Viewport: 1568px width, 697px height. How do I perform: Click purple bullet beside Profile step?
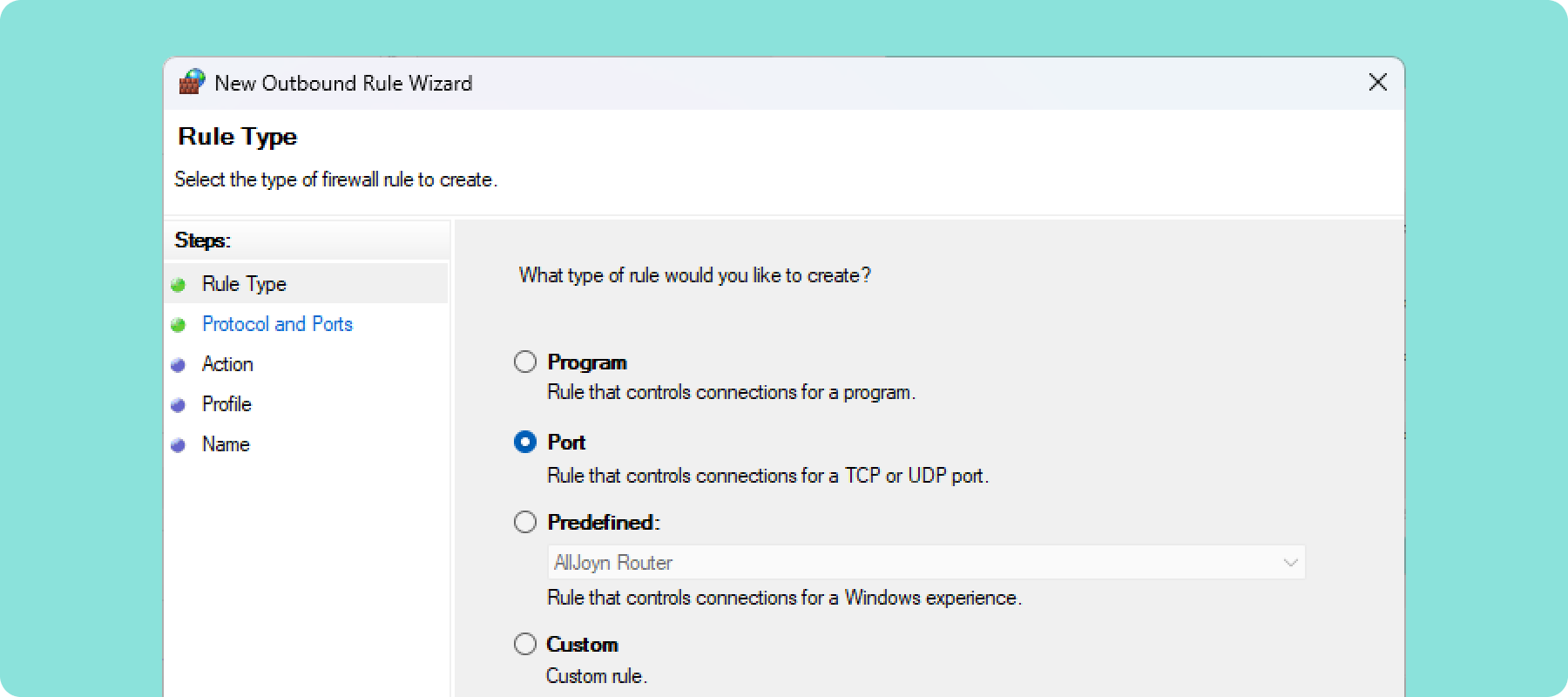click(x=179, y=405)
